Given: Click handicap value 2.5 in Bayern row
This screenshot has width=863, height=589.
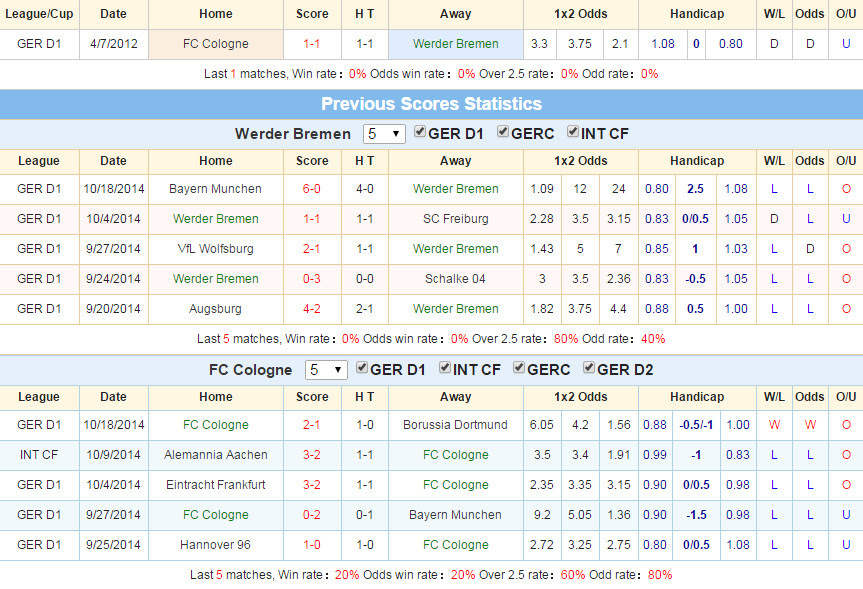Looking at the screenshot, I should pyautogui.click(x=695, y=189).
